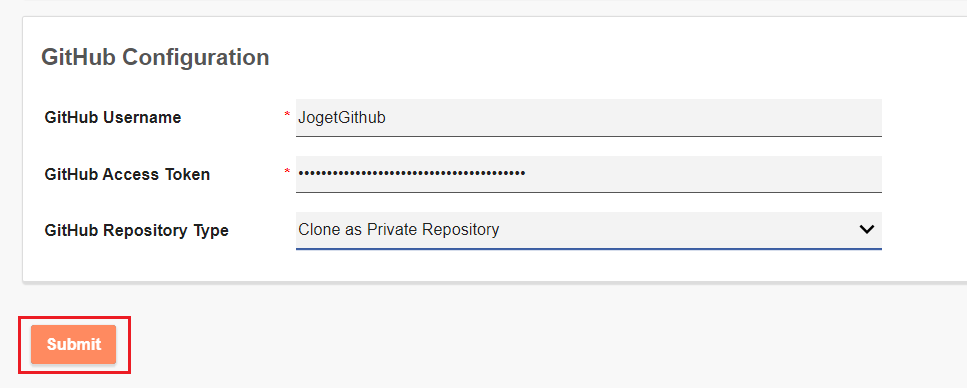967x388 pixels.
Task: Click the GitHub Access Token label
Action: (127, 175)
